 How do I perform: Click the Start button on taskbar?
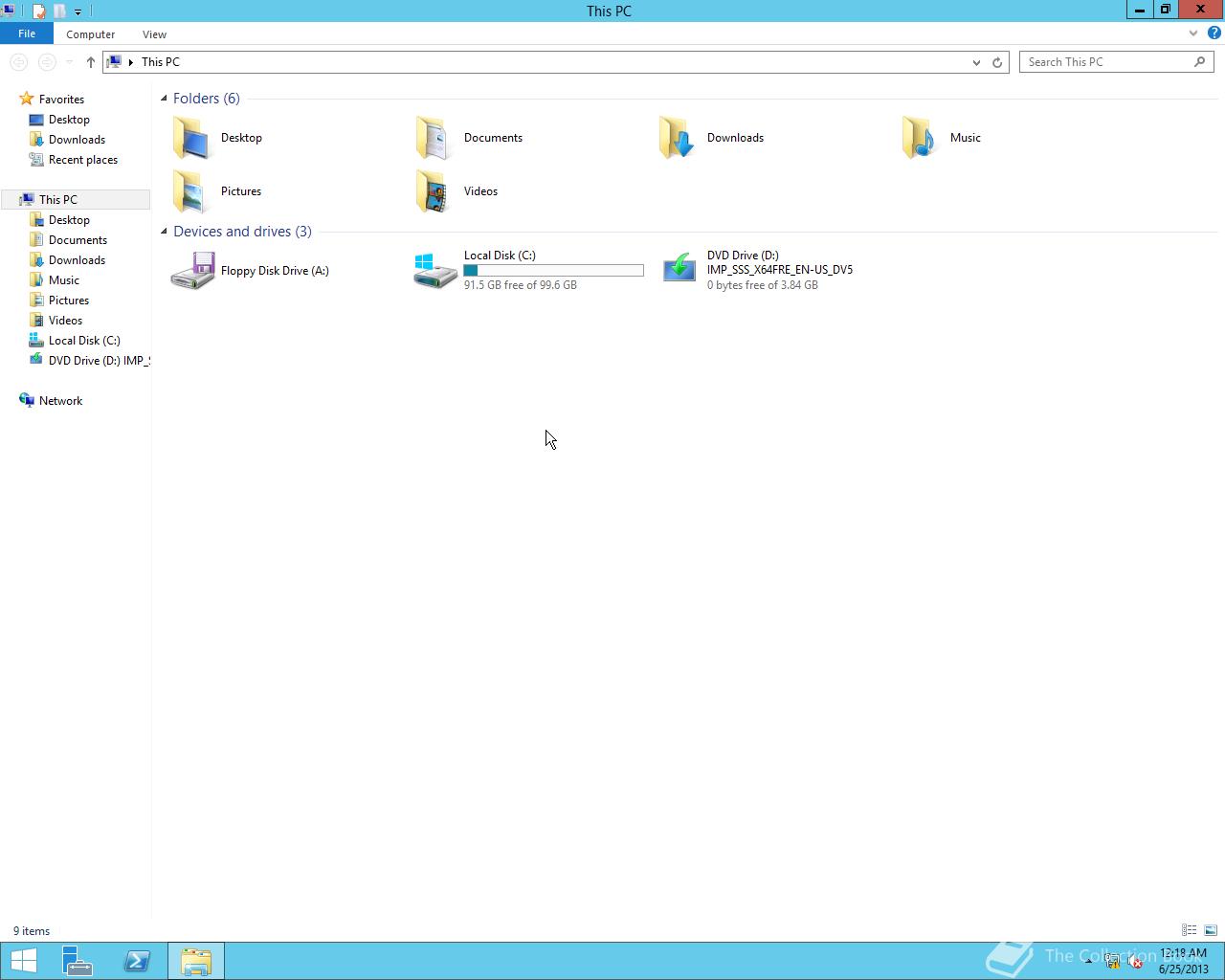click(x=24, y=961)
